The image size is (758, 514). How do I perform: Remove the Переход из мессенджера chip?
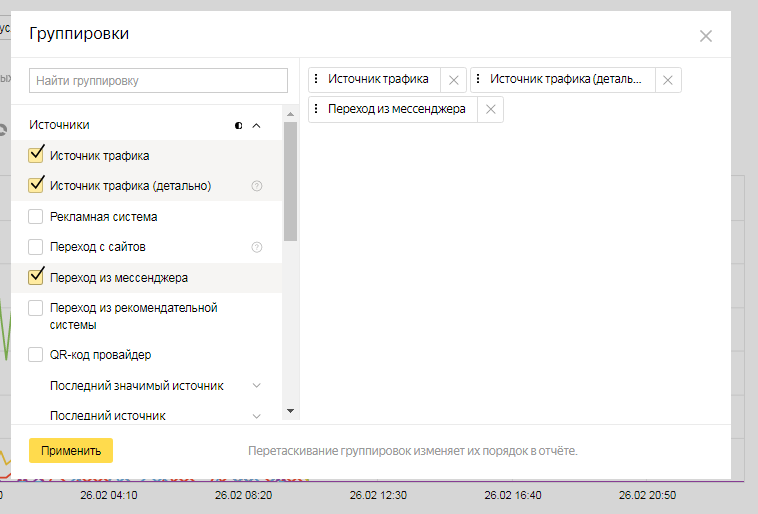coord(490,110)
